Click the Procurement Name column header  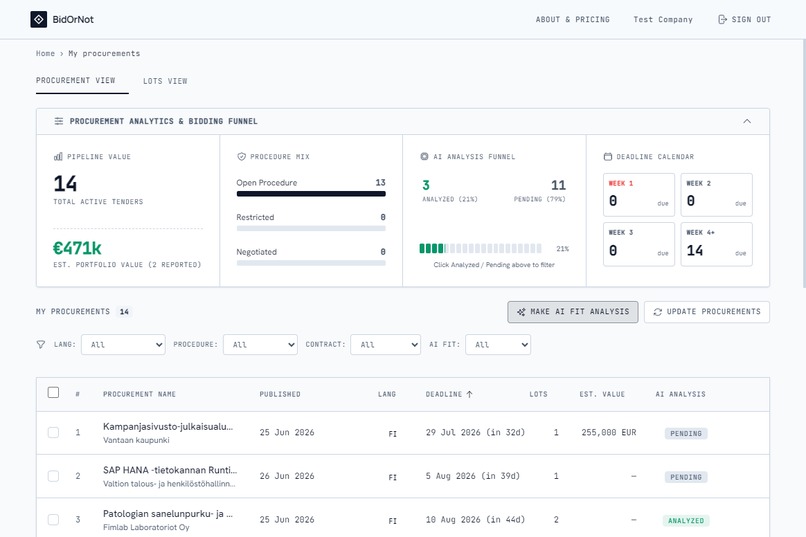pyautogui.click(x=139, y=394)
